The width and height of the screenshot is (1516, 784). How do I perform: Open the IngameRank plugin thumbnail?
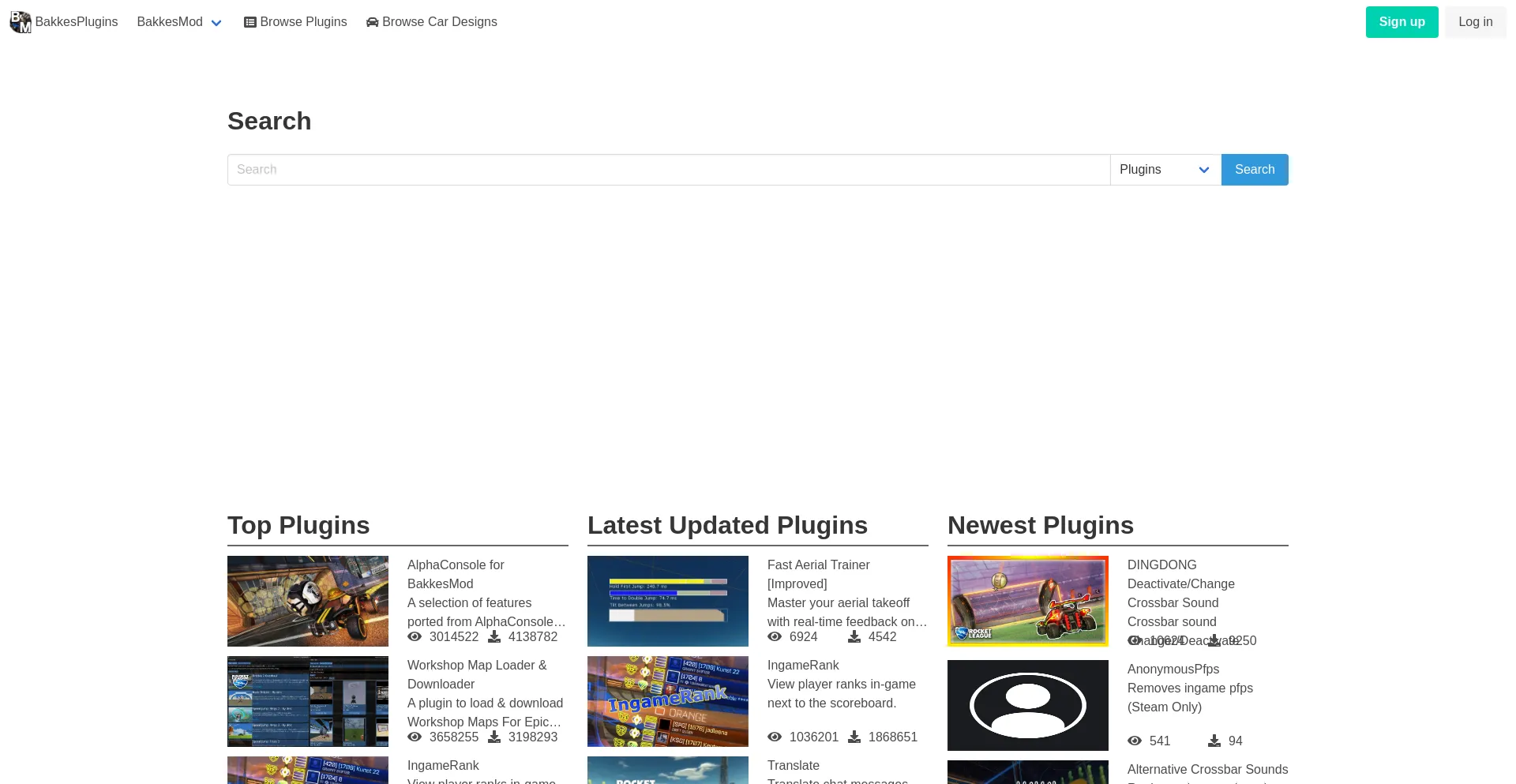tap(668, 701)
